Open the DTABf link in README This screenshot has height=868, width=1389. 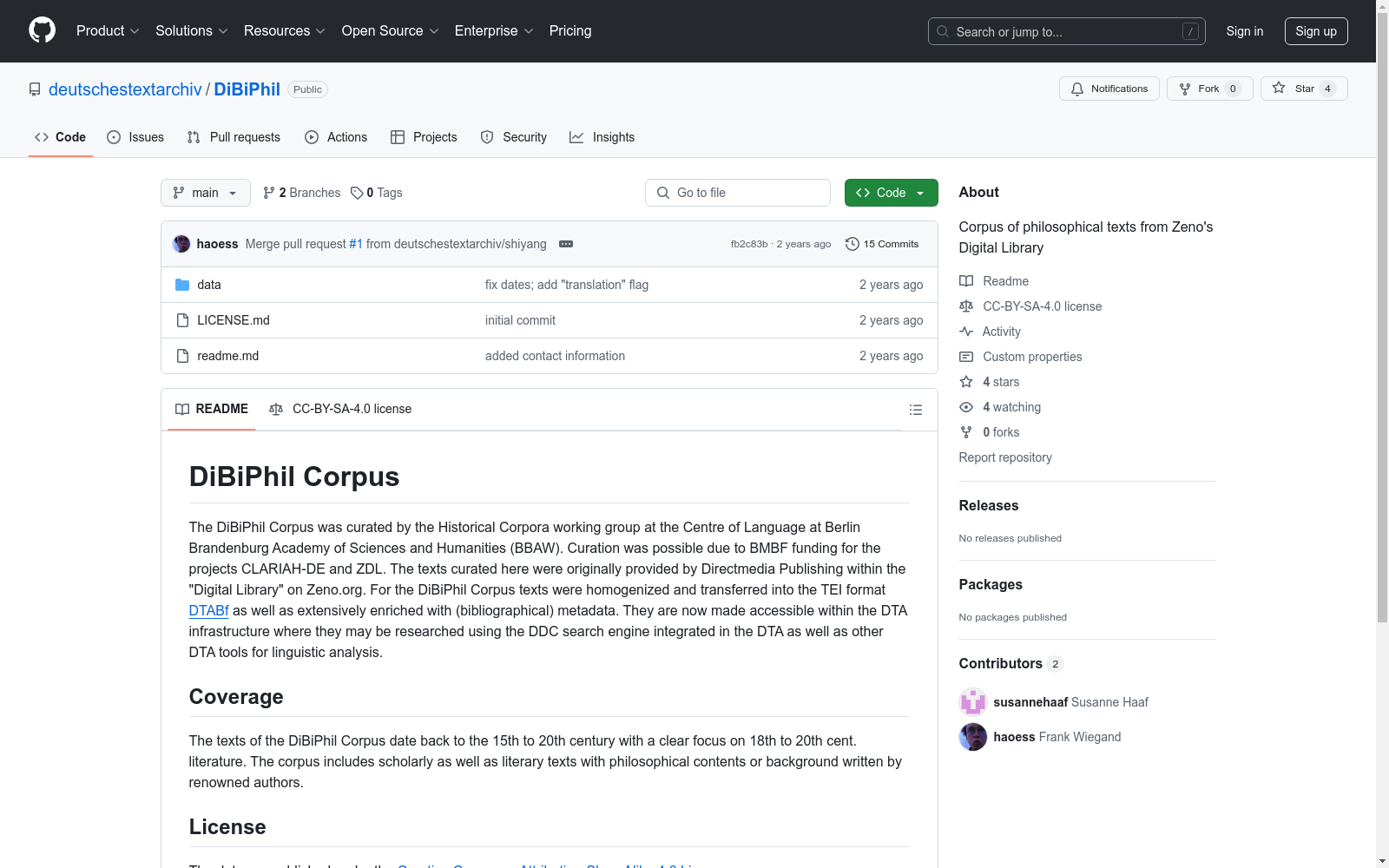pos(208,610)
